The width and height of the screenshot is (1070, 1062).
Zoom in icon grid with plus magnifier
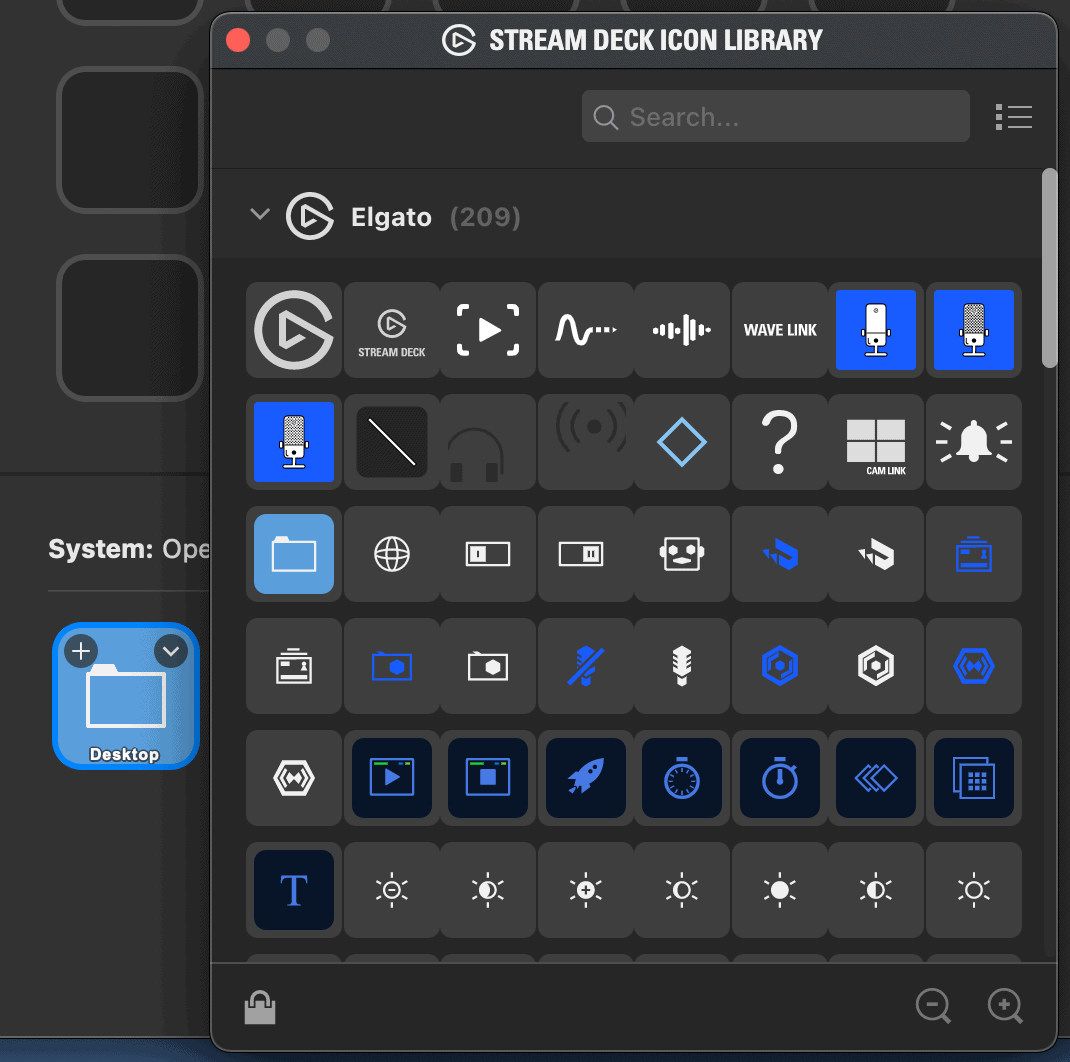[x=1005, y=1005]
